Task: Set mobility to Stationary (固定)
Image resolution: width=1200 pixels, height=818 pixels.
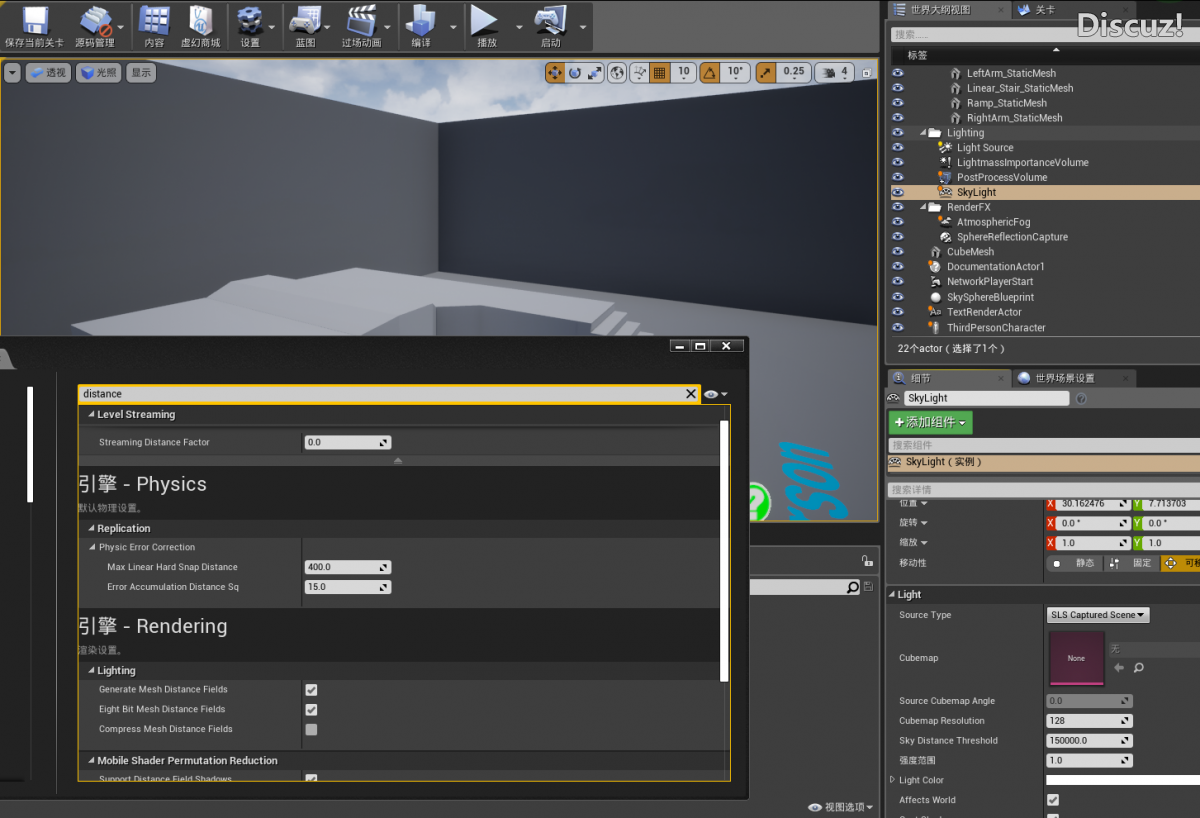Action: (x=1131, y=563)
